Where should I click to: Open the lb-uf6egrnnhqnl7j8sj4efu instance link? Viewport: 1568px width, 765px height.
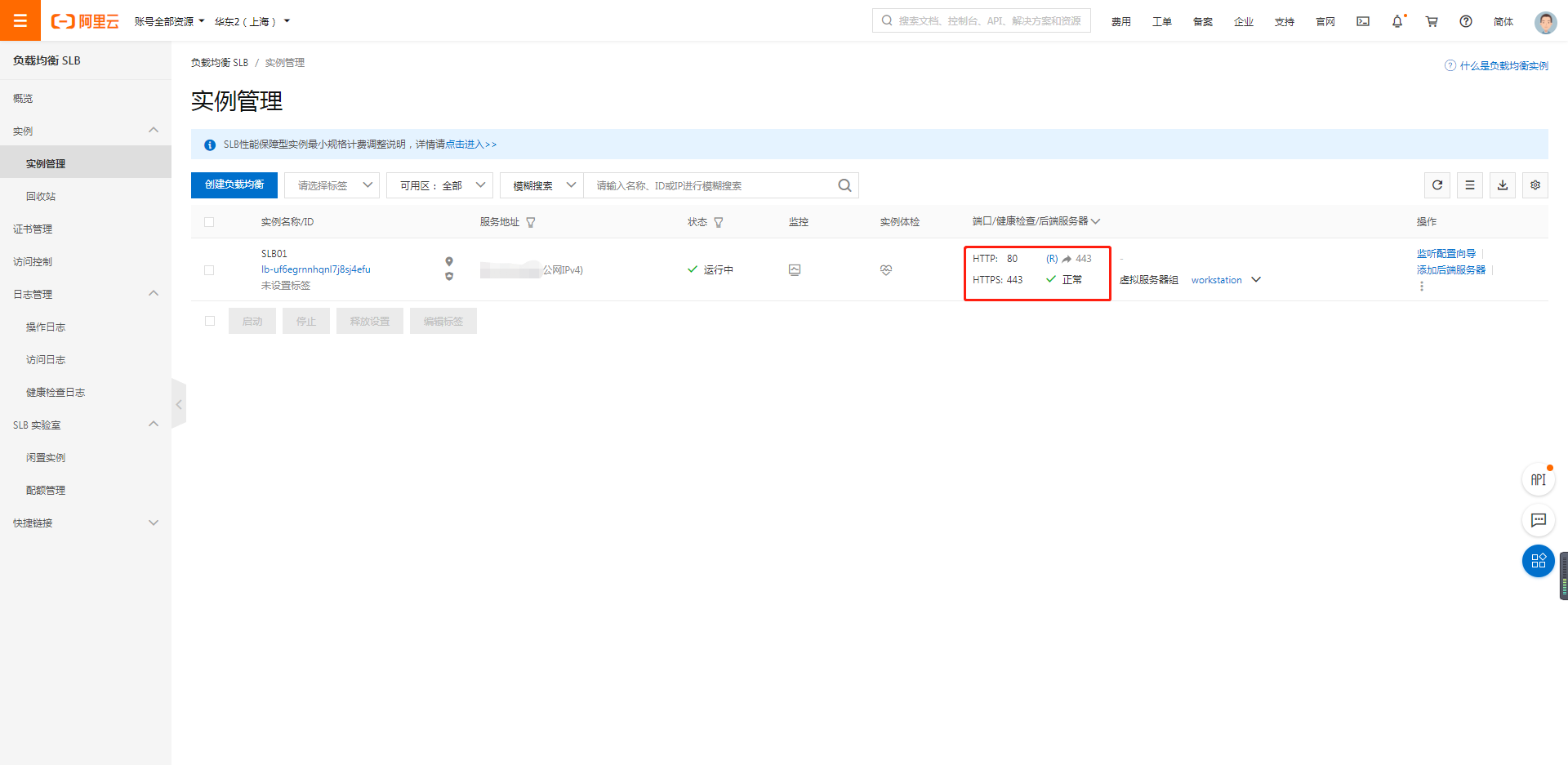[316, 269]
